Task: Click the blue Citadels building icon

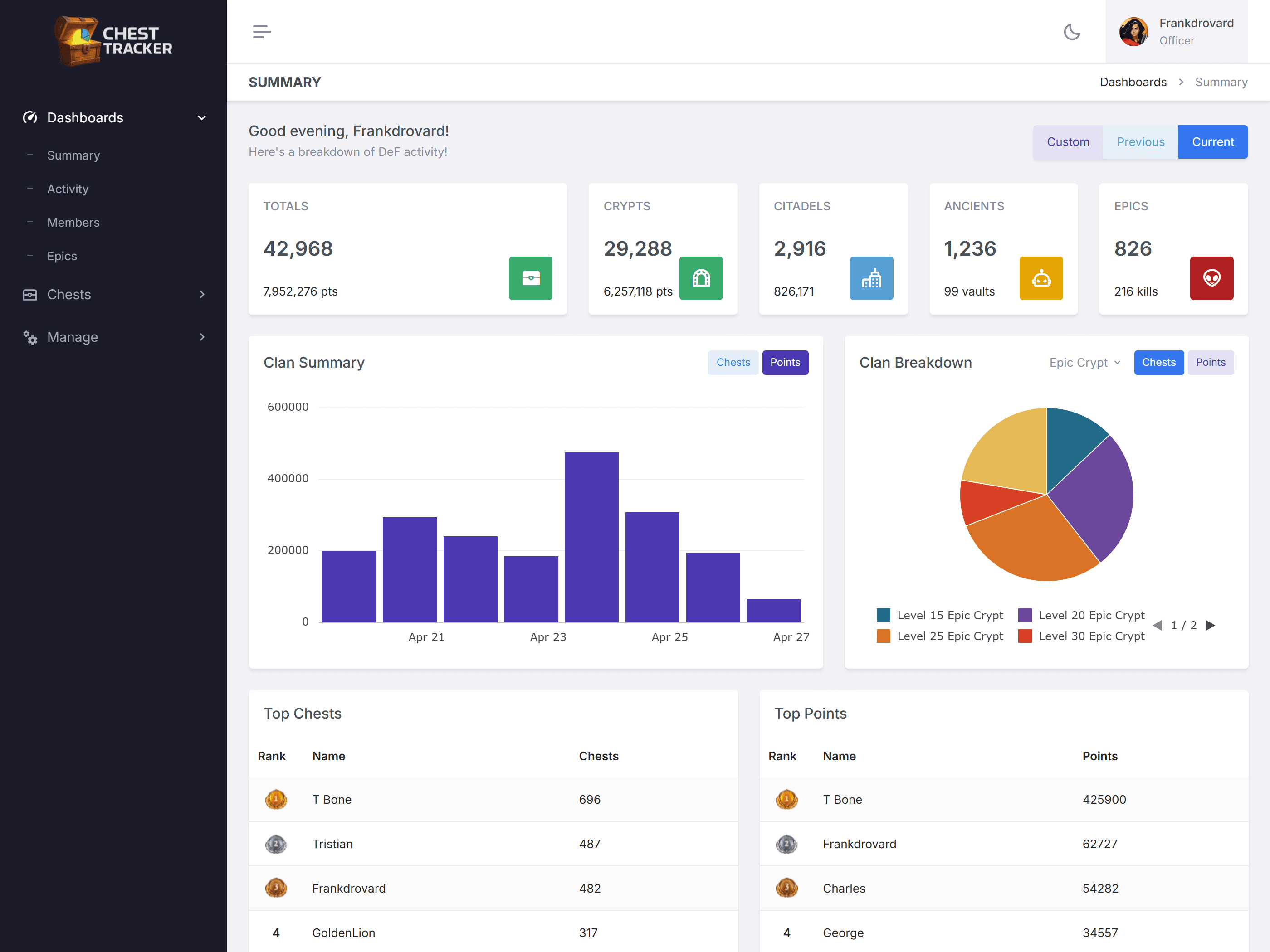Action: point(871,278)
